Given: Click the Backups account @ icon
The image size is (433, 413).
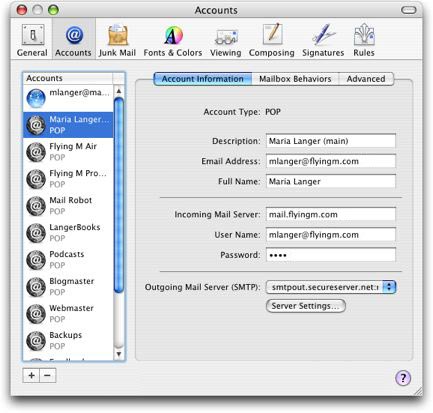Looking at the screenshot, I should click(x=36, y=341).
